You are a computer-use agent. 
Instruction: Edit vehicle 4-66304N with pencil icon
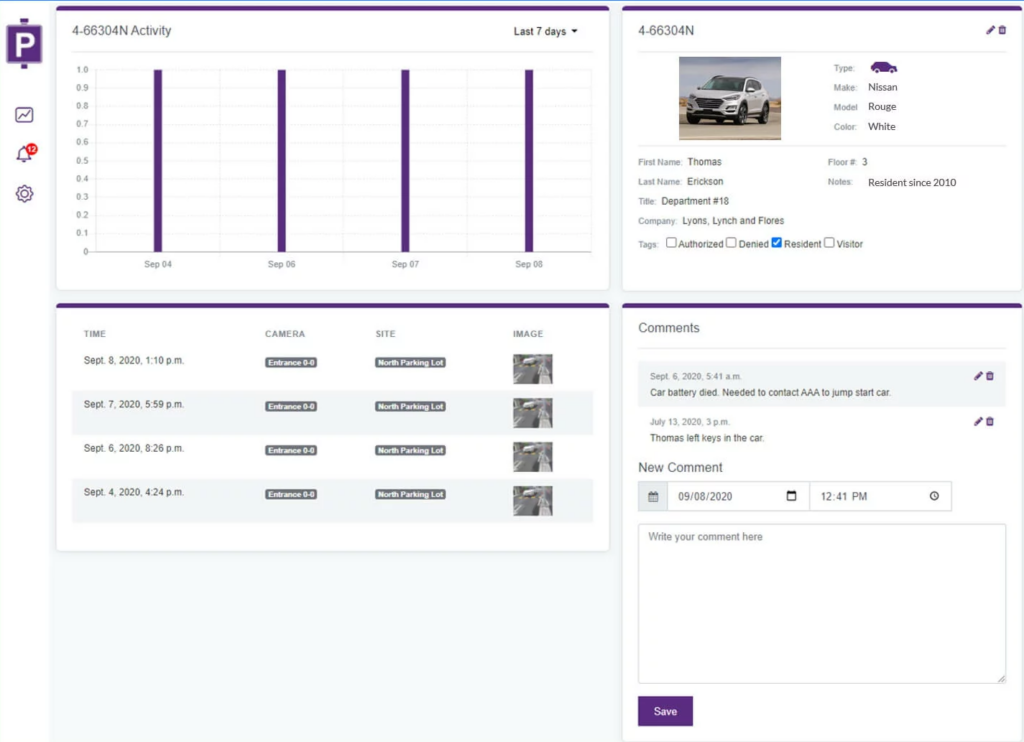[x=990, y=30]
